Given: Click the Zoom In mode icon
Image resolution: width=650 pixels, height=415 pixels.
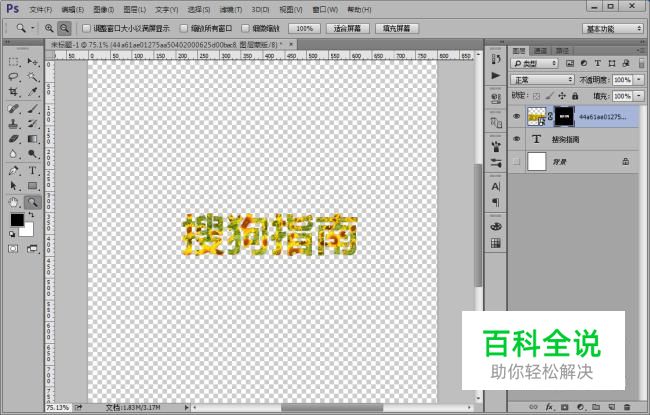Looking at the screenshot, I should (49, 28).
